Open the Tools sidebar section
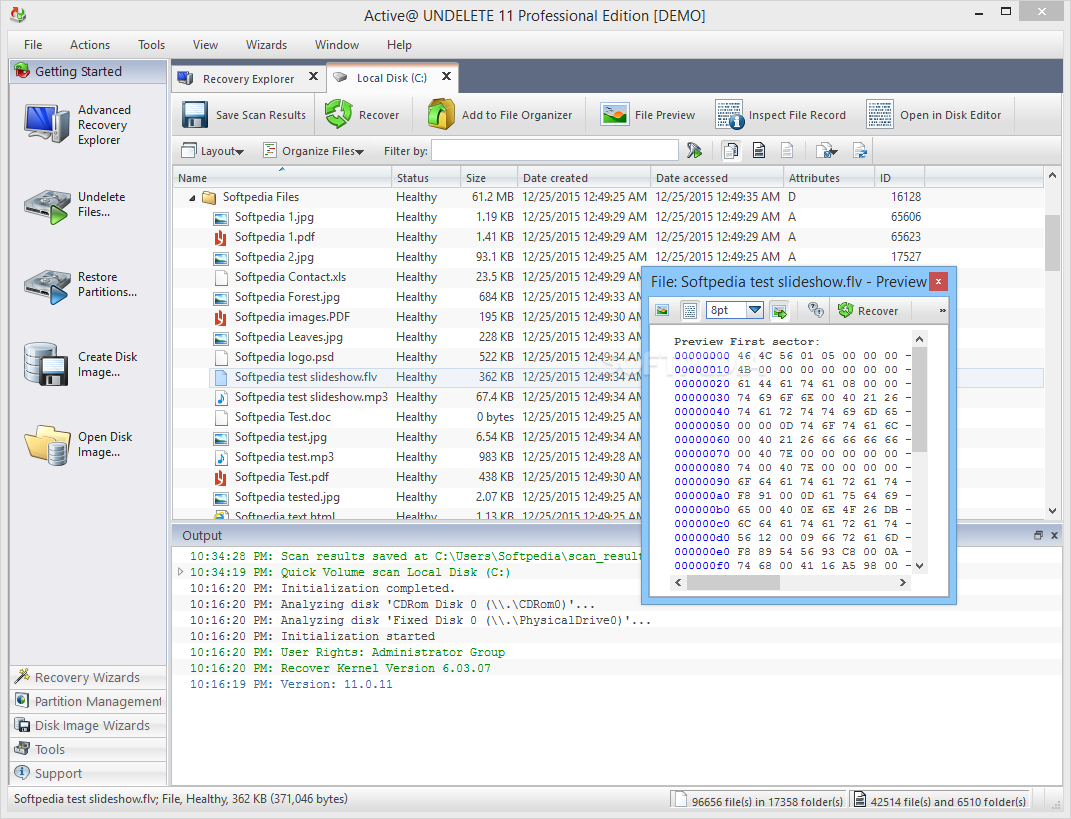The image size is (1071, 819). (88, 749)
